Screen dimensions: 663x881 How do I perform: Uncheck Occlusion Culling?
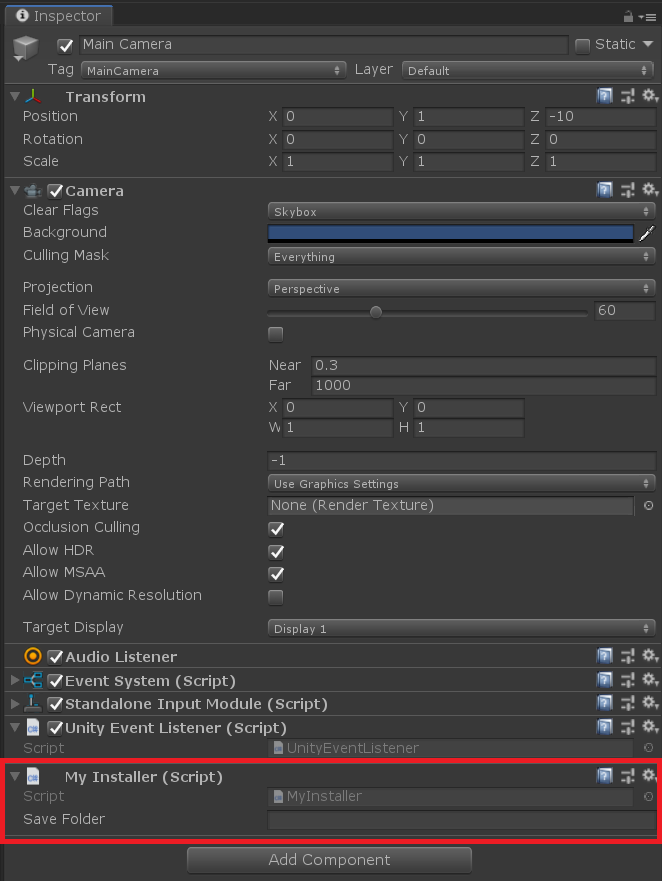(276, 529)
